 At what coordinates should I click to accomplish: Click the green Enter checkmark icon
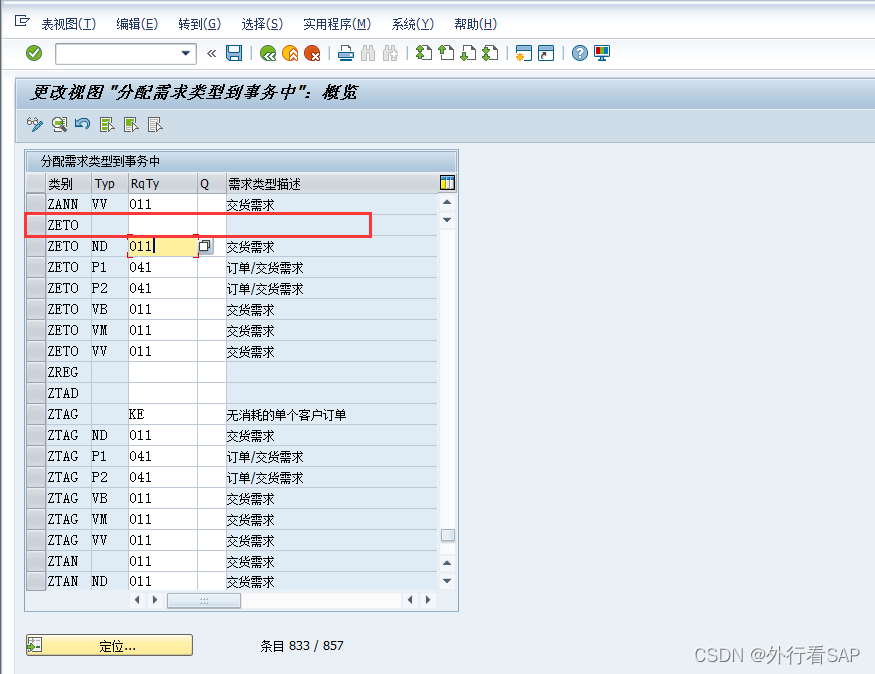pos(34,53)
